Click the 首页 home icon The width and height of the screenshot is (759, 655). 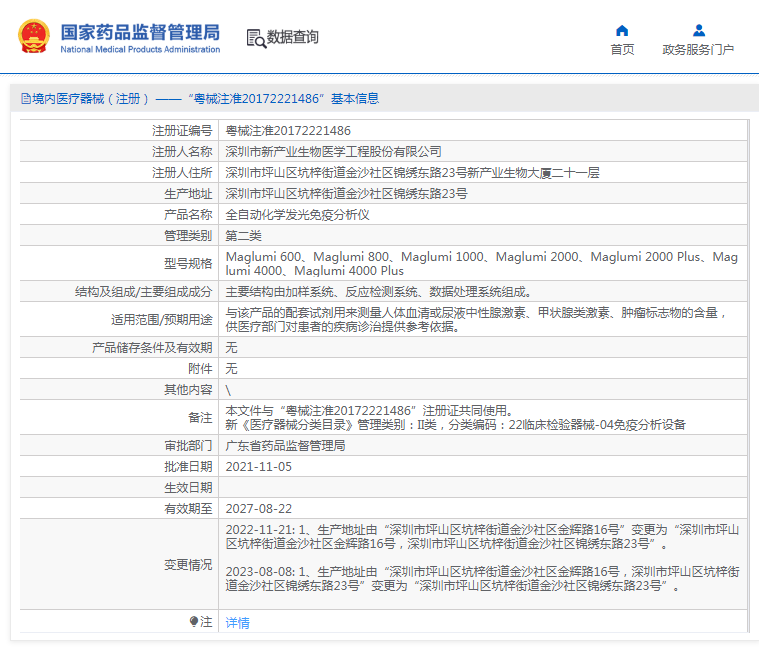pyautogui.click(x=622, y=31)
